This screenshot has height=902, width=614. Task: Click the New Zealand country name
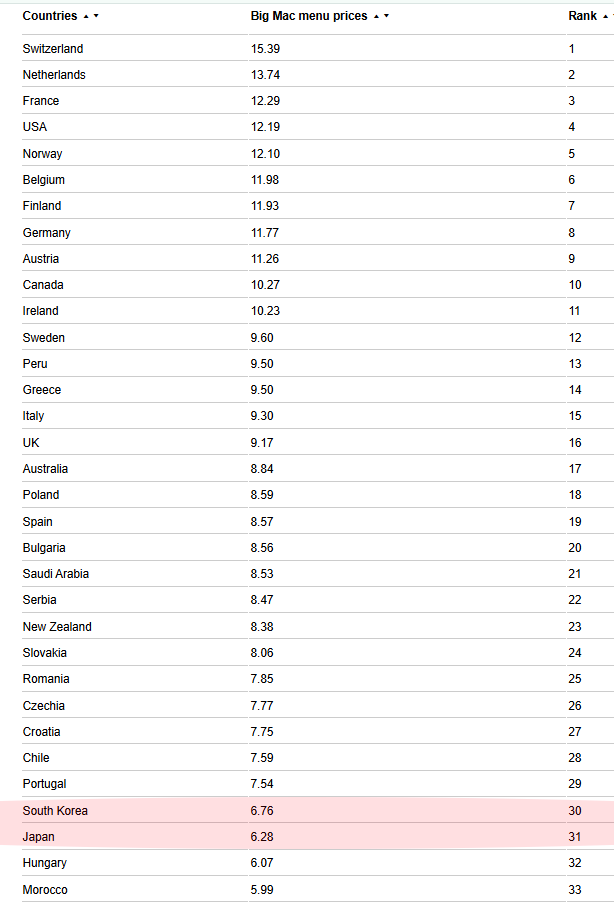(57, 627)
